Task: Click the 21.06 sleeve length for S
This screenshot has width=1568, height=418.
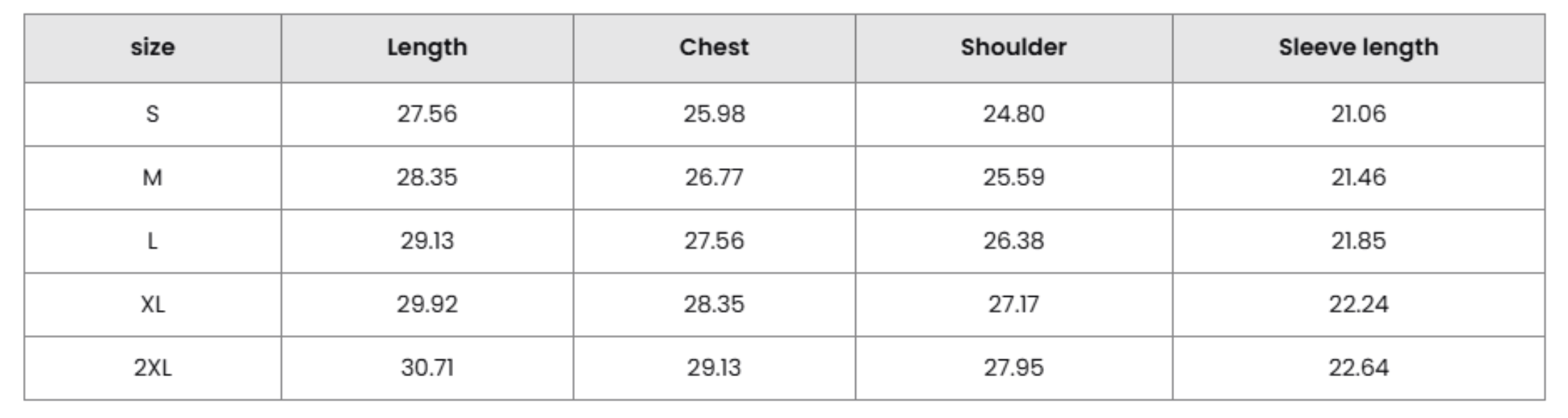Action: pos(1358,114)
